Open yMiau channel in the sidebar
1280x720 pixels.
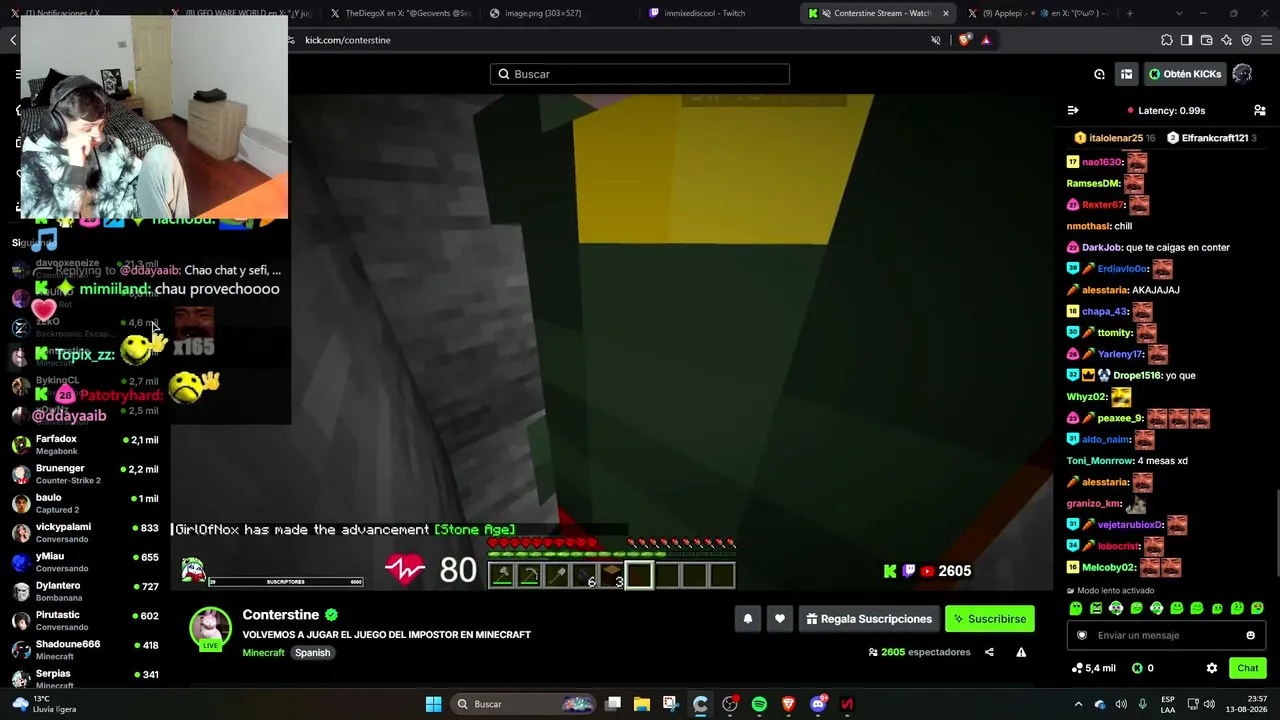tap(85, 562)
